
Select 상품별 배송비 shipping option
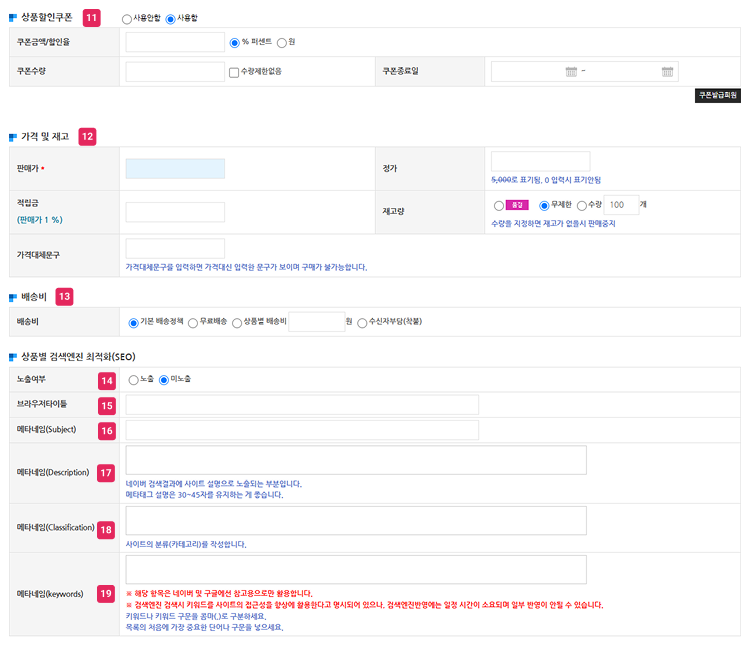(x=237, y=323)
